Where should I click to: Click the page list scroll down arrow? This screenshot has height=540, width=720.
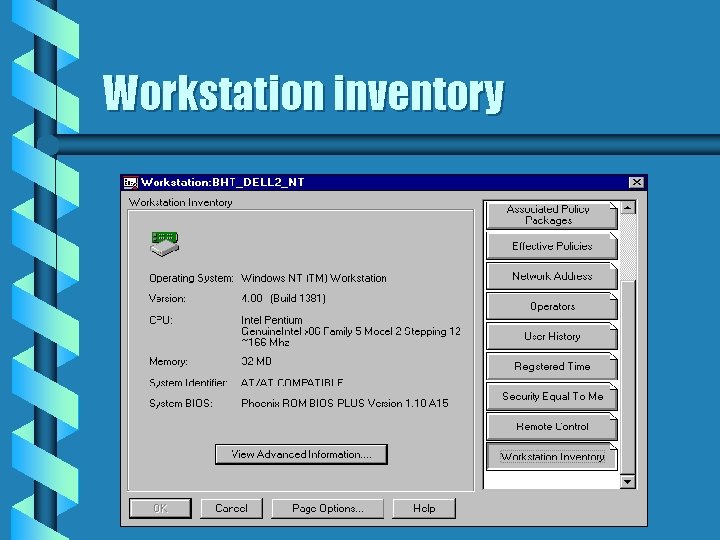click(628, 482)
